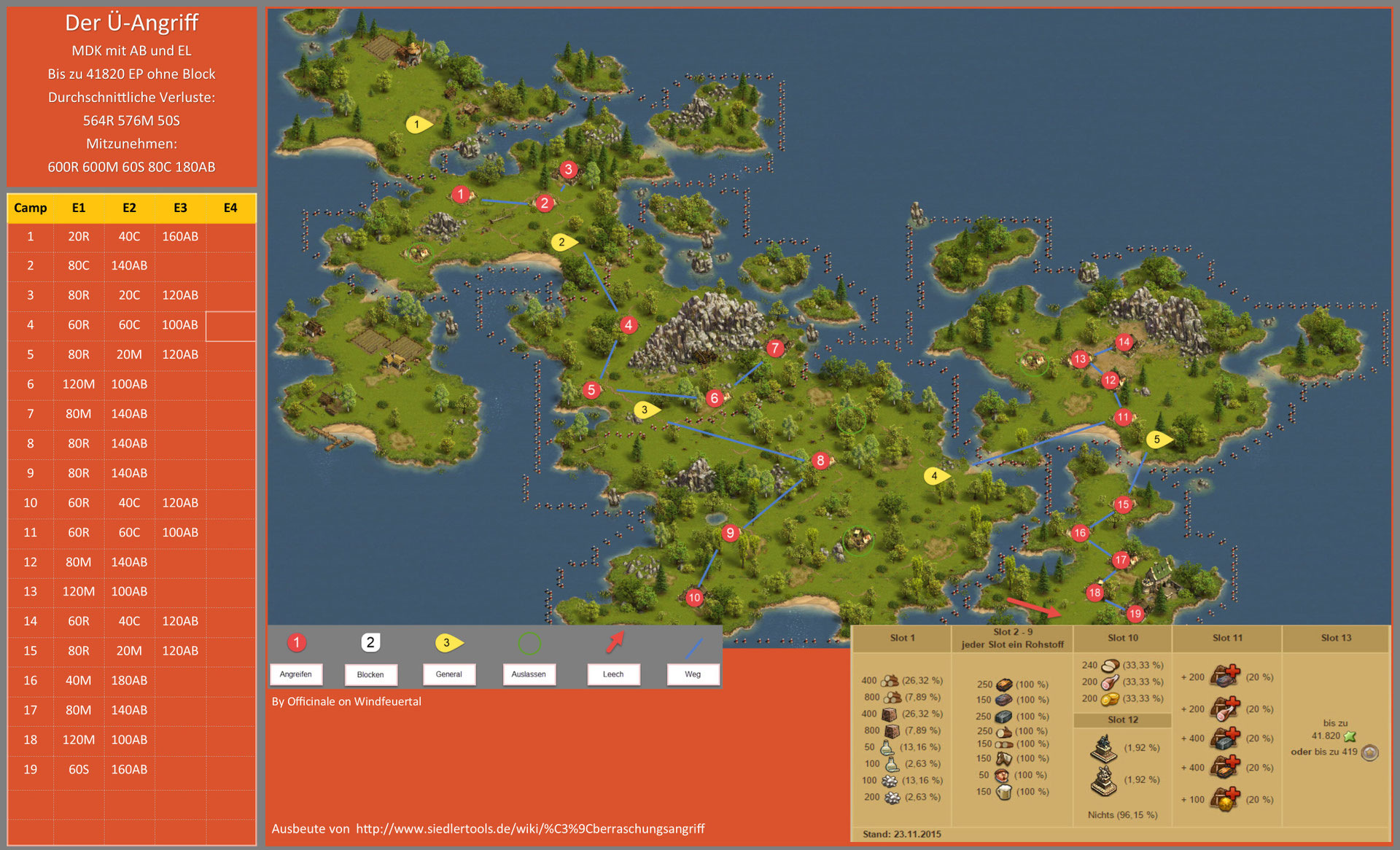Click red camp marker 8 on map
Image resolution: width=1400 pixels, height=850 pixels.
[820, 460]
